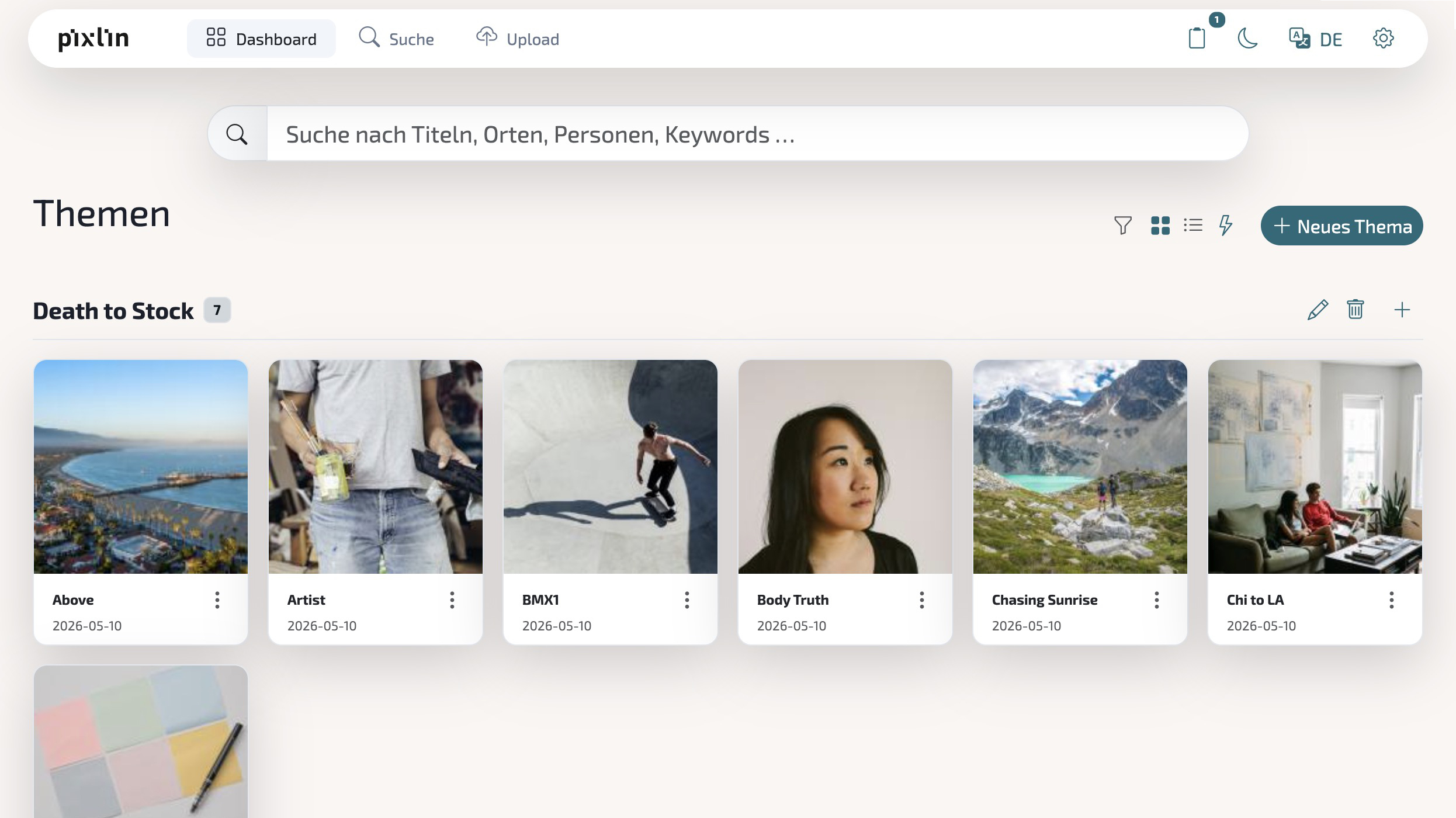This screenshot has width=1456, height=818.
Task: Click the date under the Chi to LA card
Action: tap(1261, 626)
